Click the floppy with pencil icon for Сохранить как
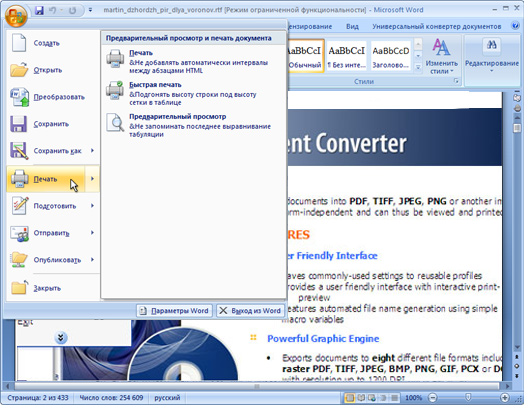This screenshot has width=530, height=410. (19, 151)
